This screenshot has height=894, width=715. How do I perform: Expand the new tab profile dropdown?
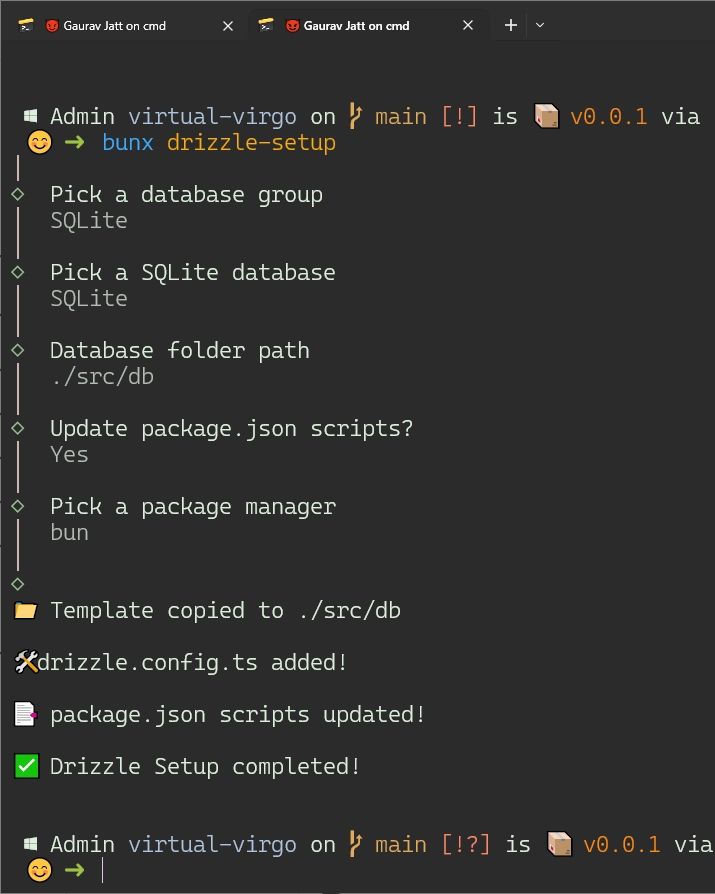540,26
